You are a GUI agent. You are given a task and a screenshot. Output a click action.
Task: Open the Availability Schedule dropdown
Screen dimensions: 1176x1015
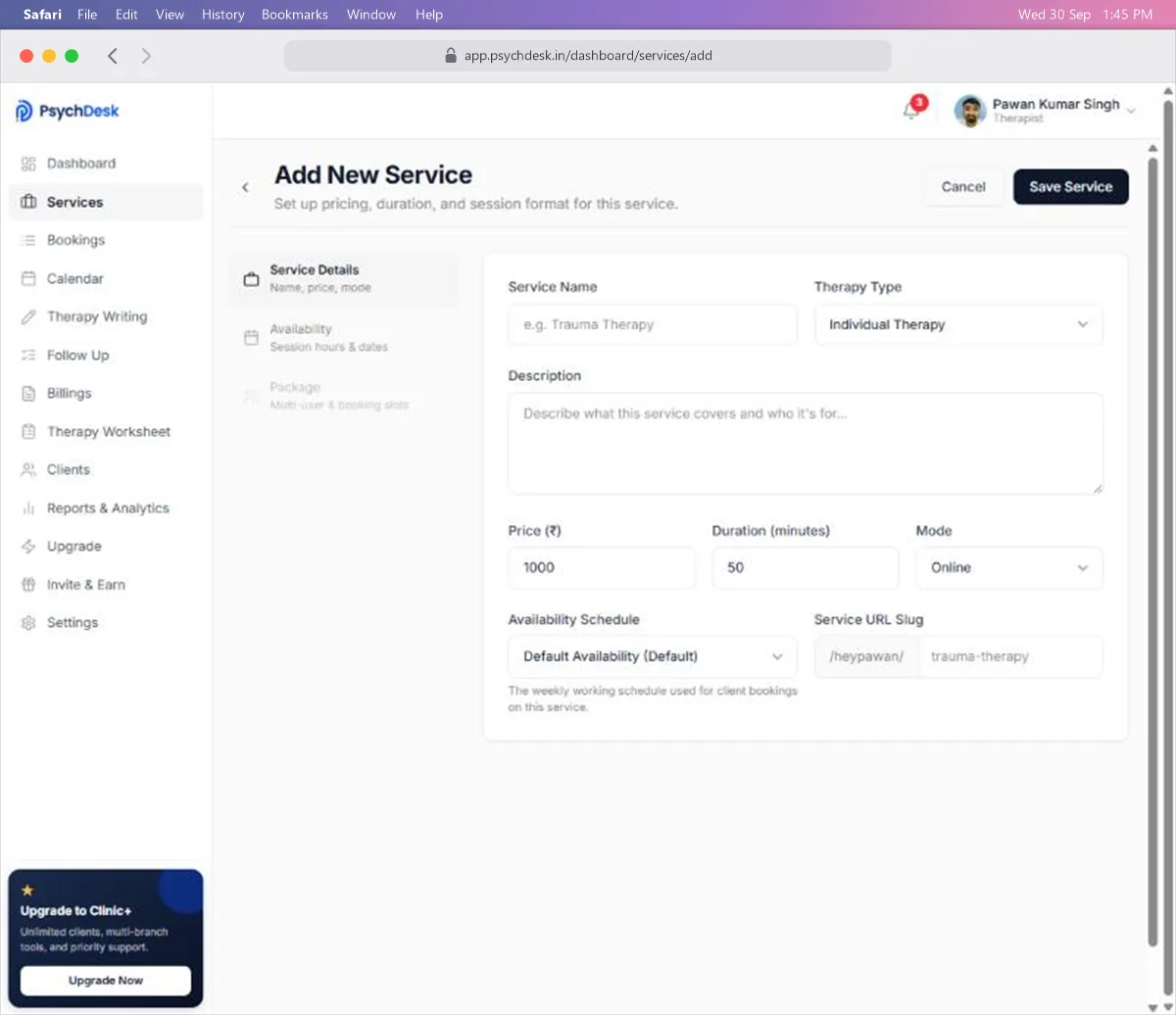coord(653,656)
